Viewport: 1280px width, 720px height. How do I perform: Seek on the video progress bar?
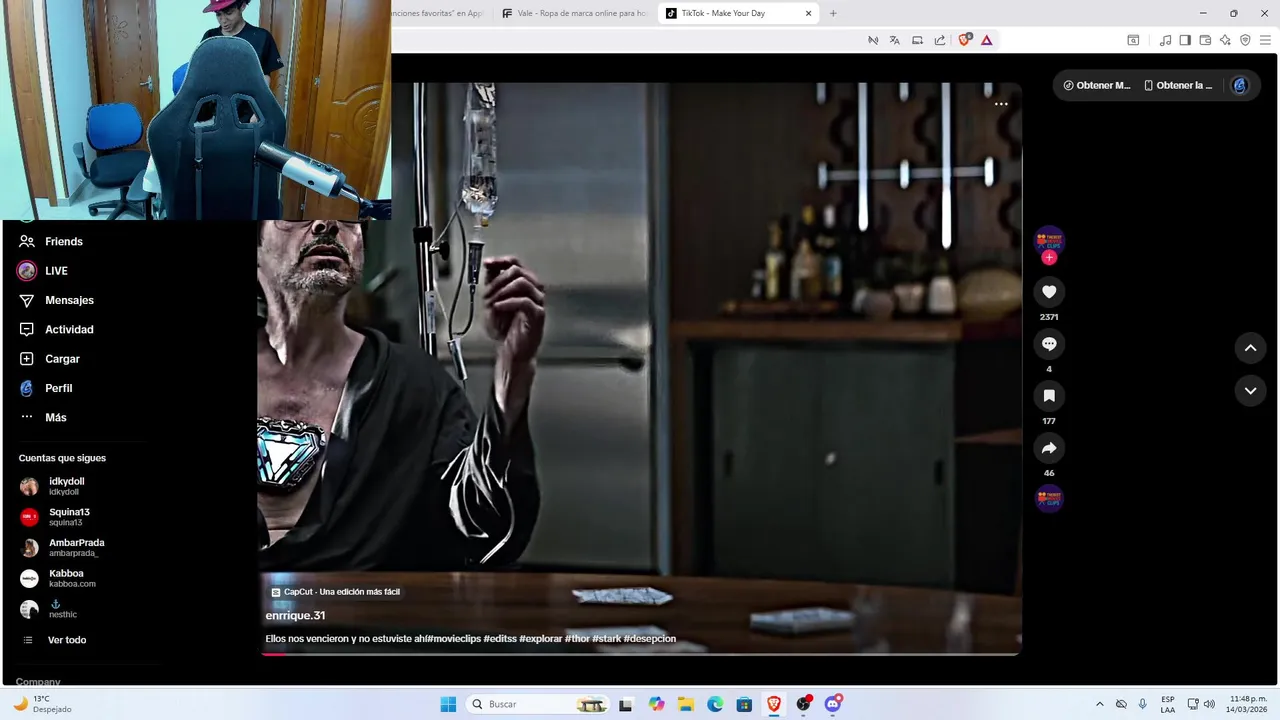click(640, 654)
